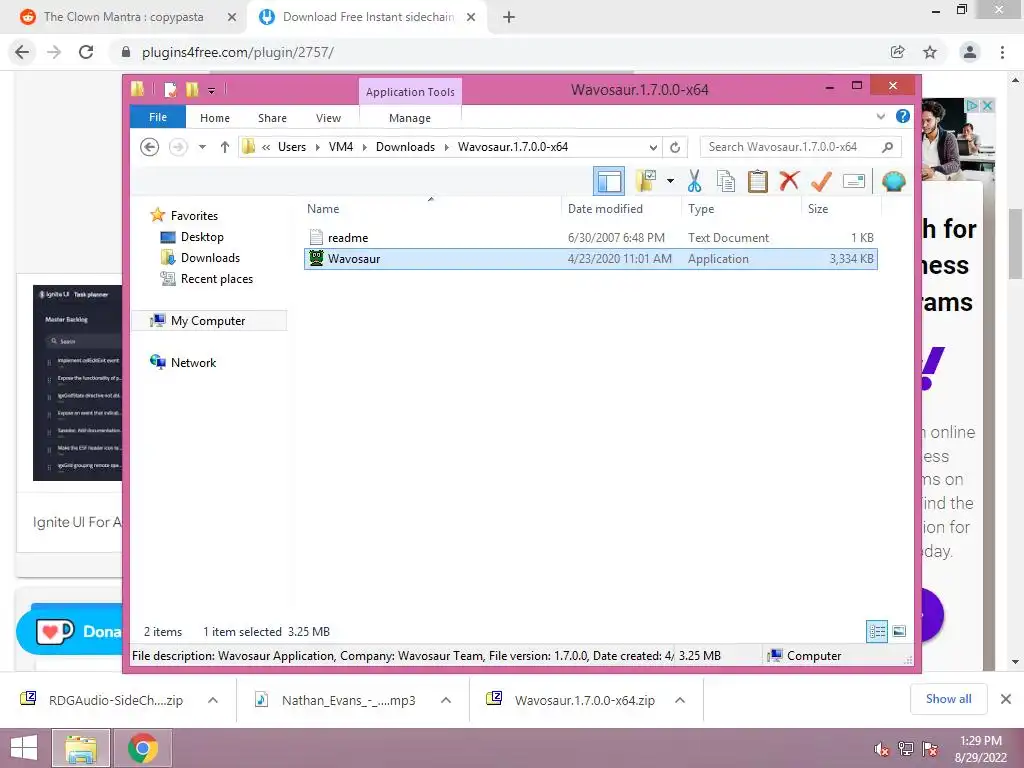
Task: Toggle the preview pane layout icon
Action: [609, 181]
